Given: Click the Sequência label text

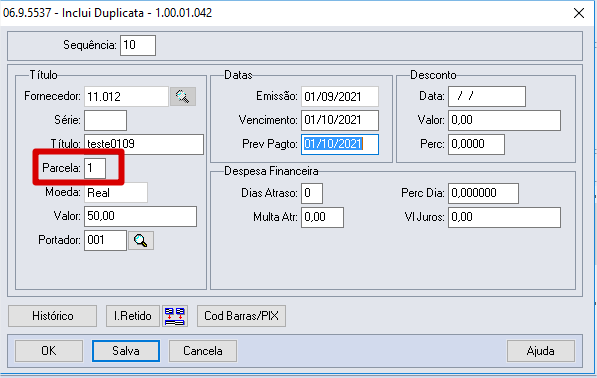Looking at the screenshot, I should coord(90,45).
